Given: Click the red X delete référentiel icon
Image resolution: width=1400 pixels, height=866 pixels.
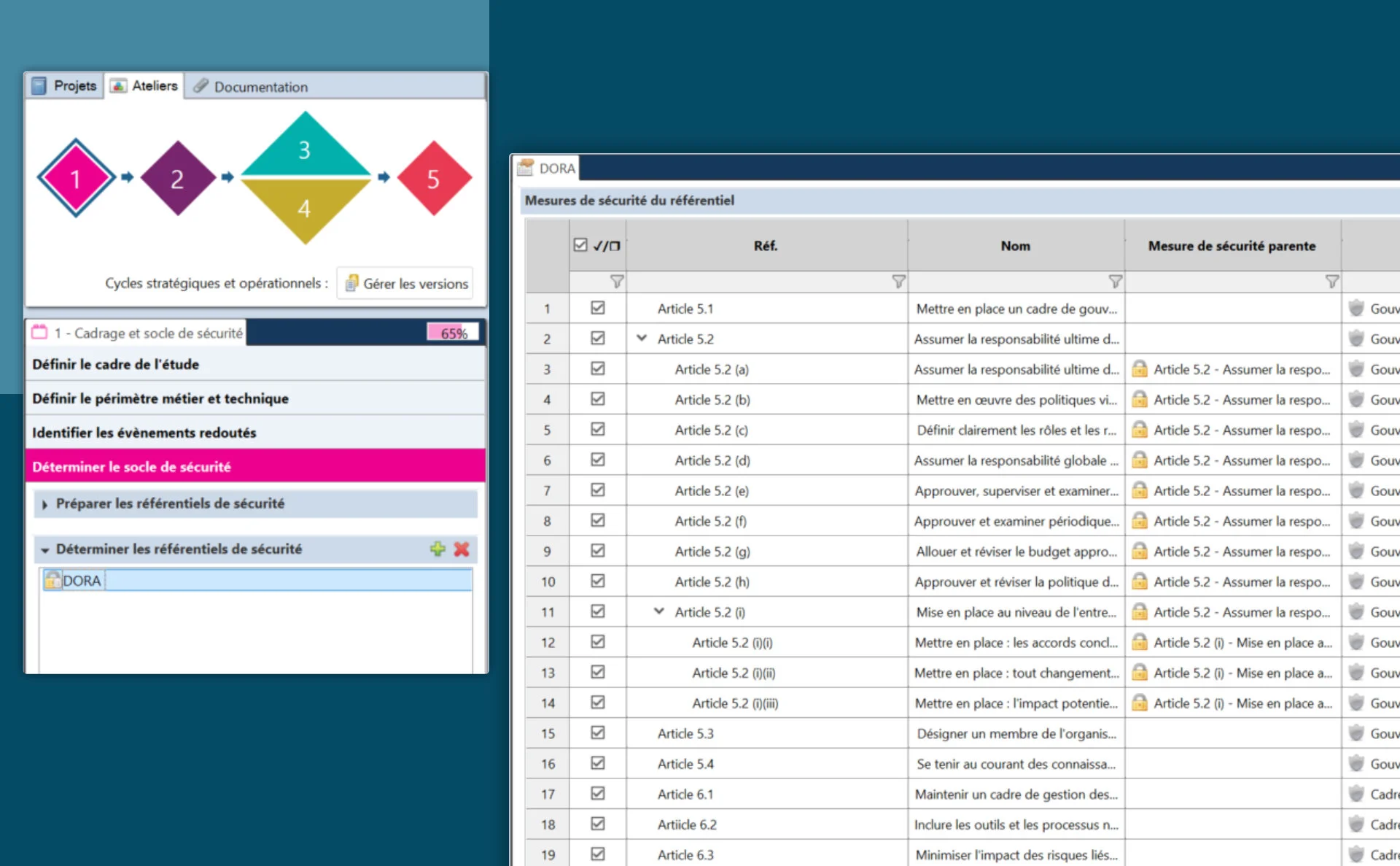Looking at the screenshot, I should click(462, 549).
